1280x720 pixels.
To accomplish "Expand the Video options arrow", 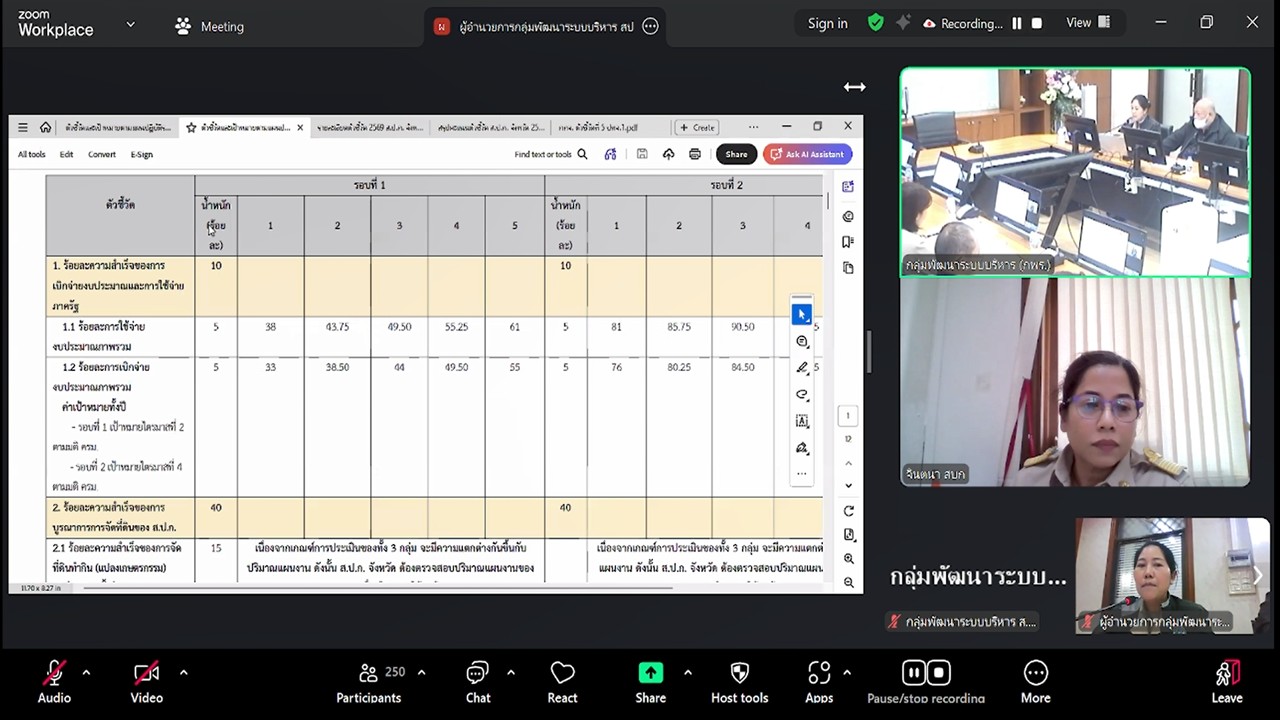I will (183, 672).
